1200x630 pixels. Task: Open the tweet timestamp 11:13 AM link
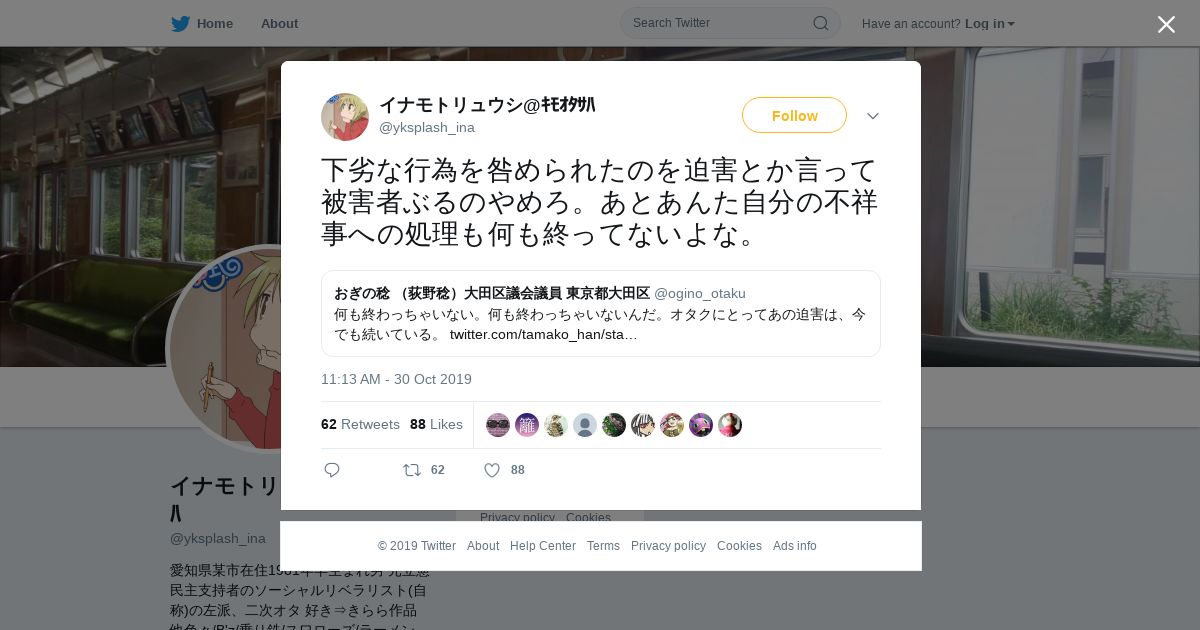pyautogui.click(x=396, y=379)
